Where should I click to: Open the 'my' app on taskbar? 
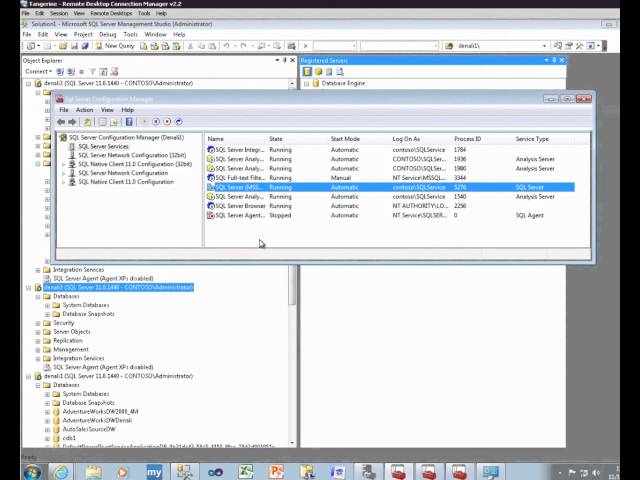point(154,472)
